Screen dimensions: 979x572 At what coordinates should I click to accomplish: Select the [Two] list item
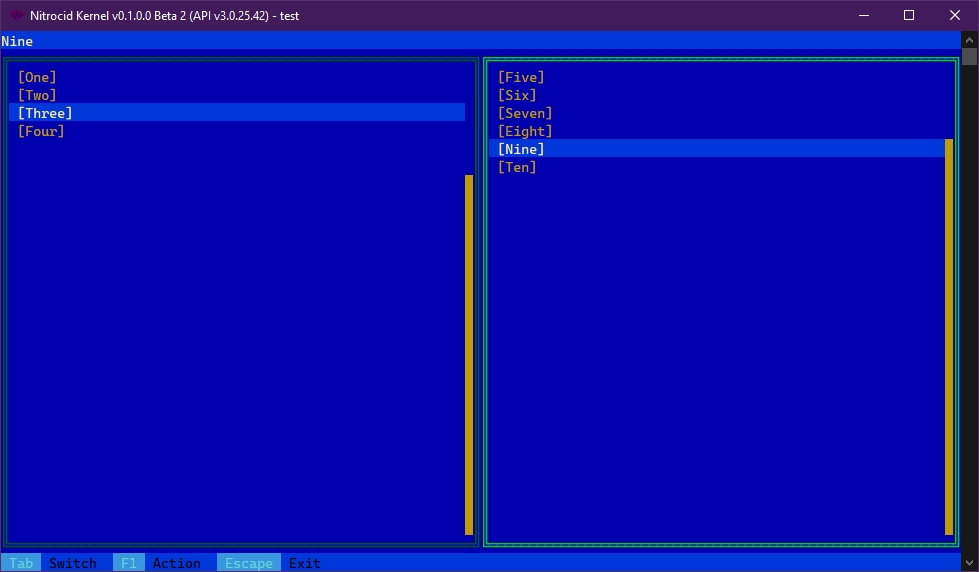pyautogui.click(x=37, y=95)
